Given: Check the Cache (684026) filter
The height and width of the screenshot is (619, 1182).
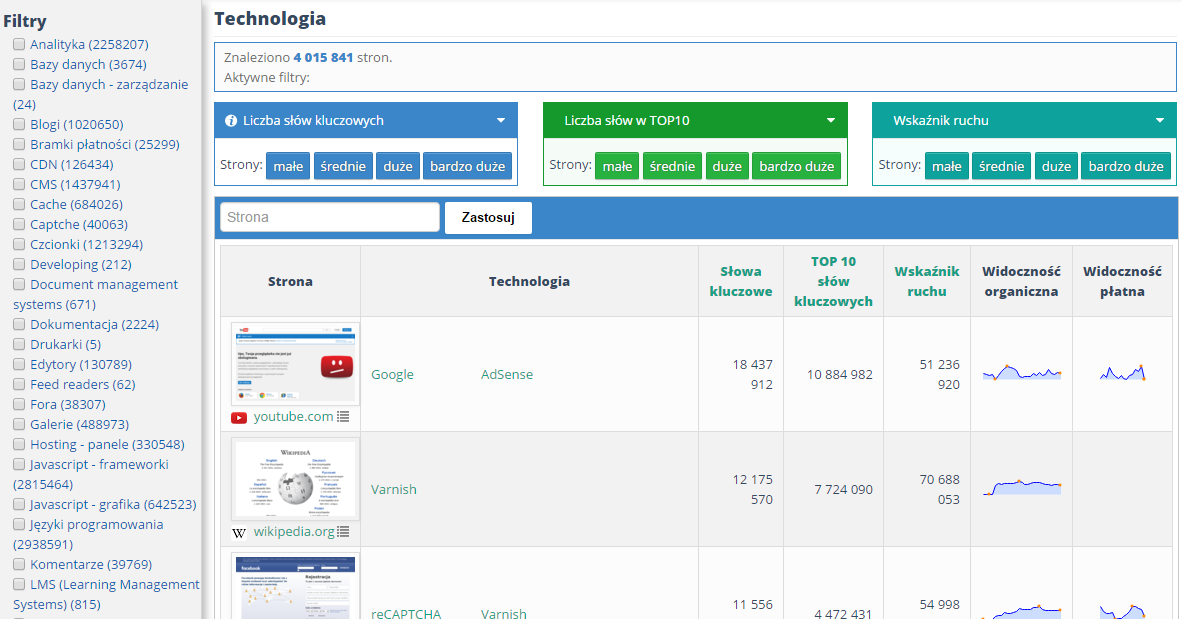Looking at the screenshot, I should pyautogui.click(x=19, y=204).
